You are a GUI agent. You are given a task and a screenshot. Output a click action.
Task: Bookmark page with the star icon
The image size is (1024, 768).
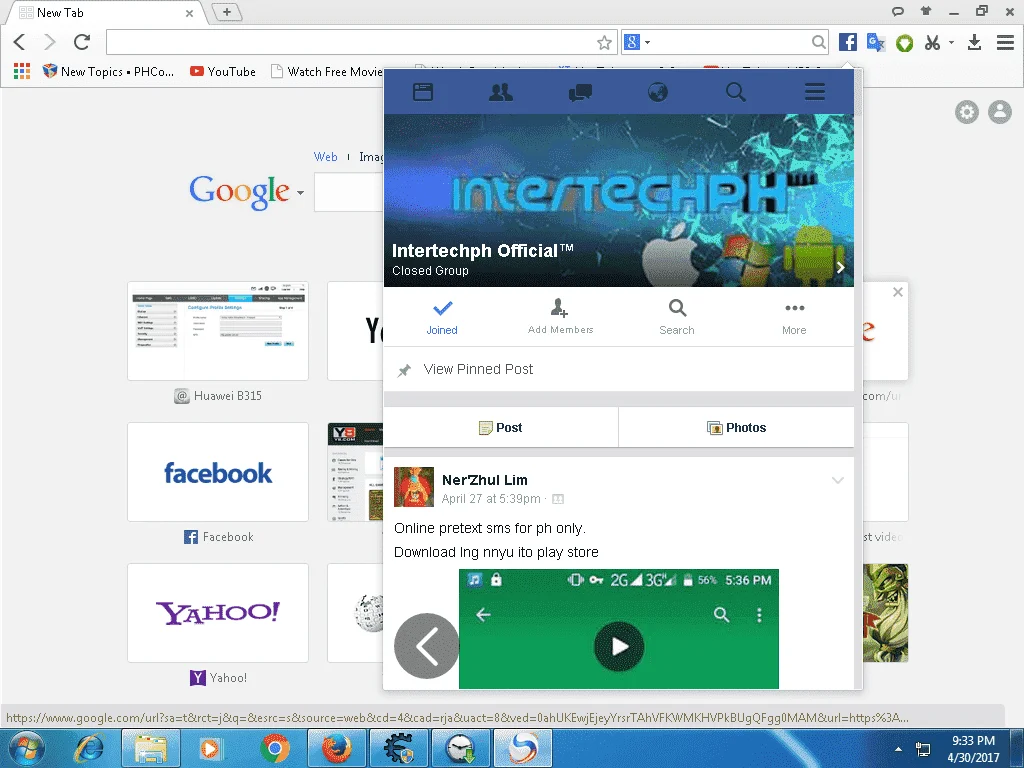tap(604, 43)
